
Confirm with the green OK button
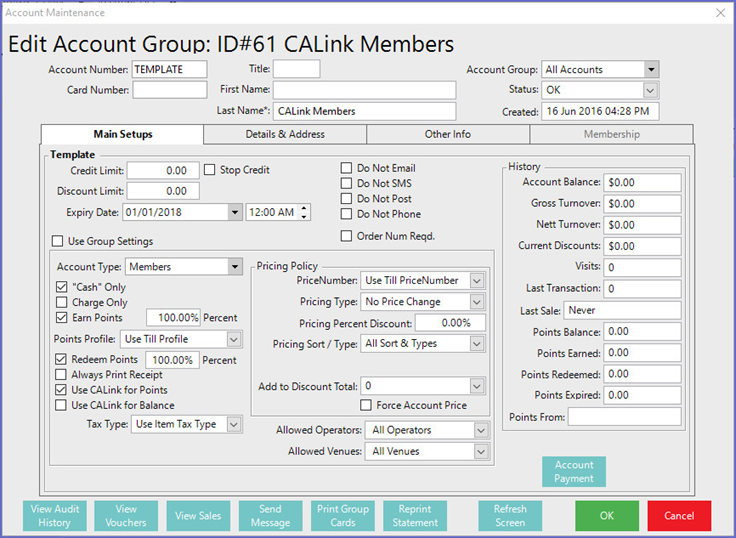[x=607, y=515]
